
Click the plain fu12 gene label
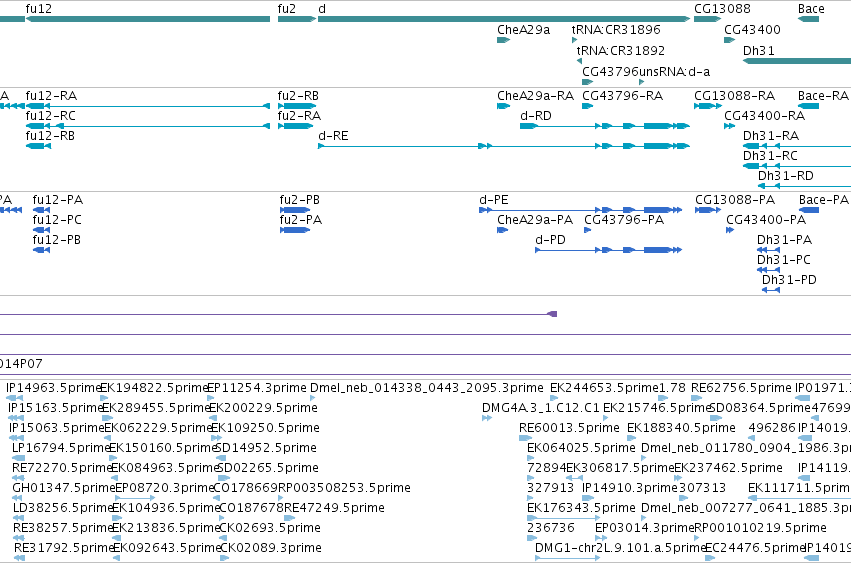[x=39, y=9]
